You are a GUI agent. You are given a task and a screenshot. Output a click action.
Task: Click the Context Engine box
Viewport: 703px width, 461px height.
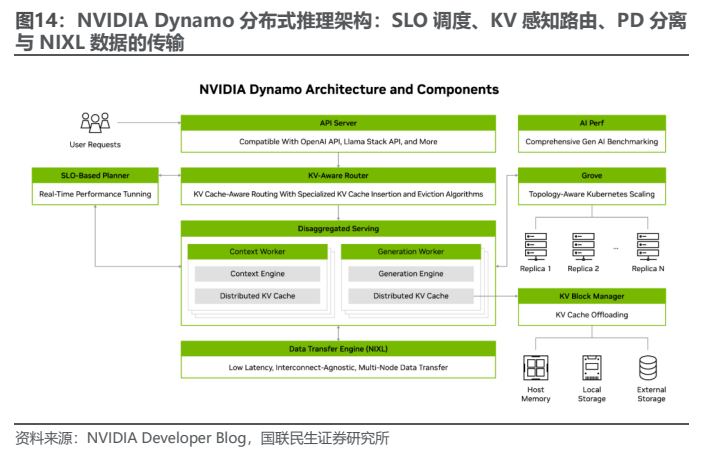click(257, 274)
